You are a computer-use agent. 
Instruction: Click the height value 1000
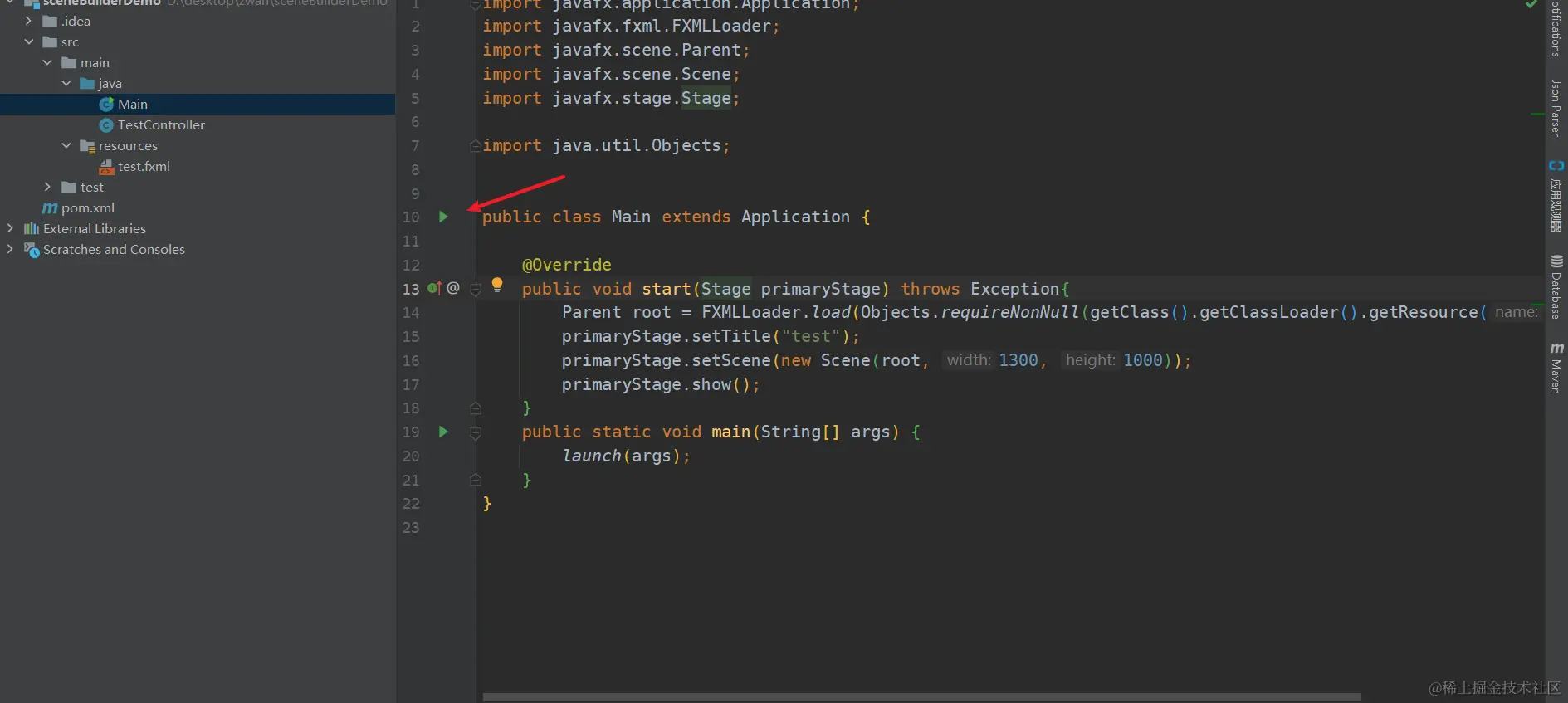1143,360
